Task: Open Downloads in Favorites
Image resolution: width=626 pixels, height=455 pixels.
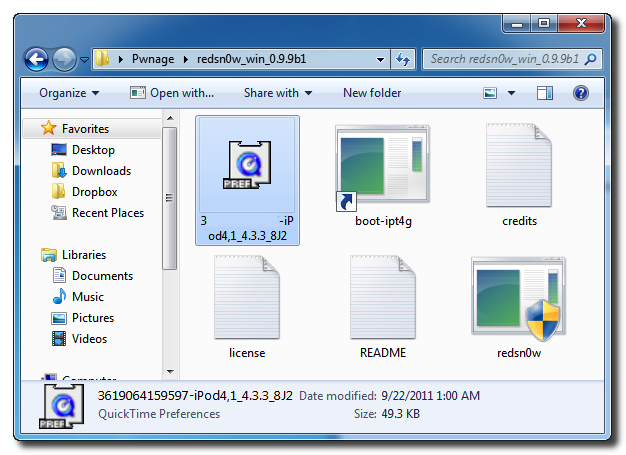Action: pyautogui.click(x=101, y=171)
